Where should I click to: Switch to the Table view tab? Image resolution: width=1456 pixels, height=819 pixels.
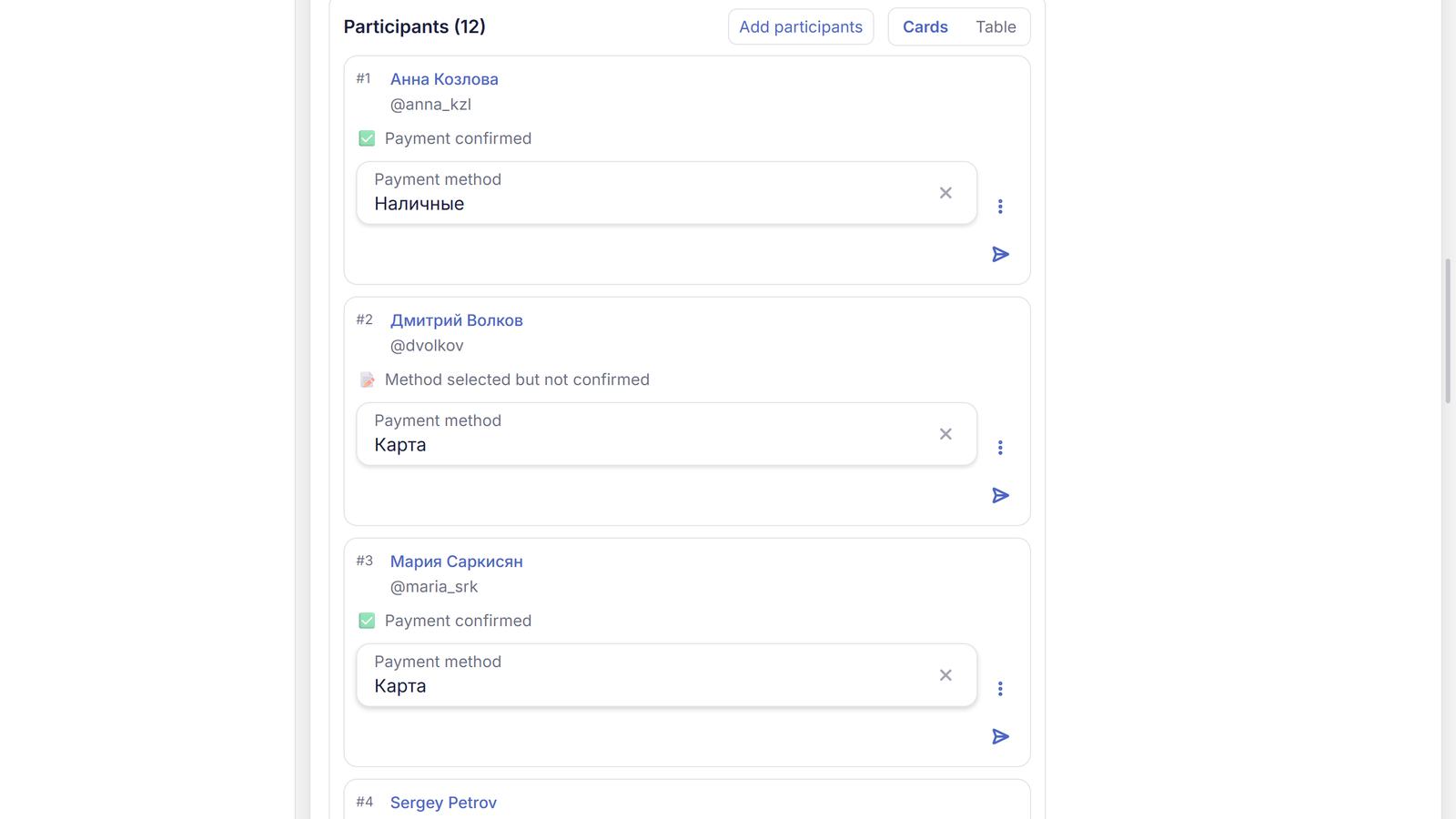[x=996, y=27]
